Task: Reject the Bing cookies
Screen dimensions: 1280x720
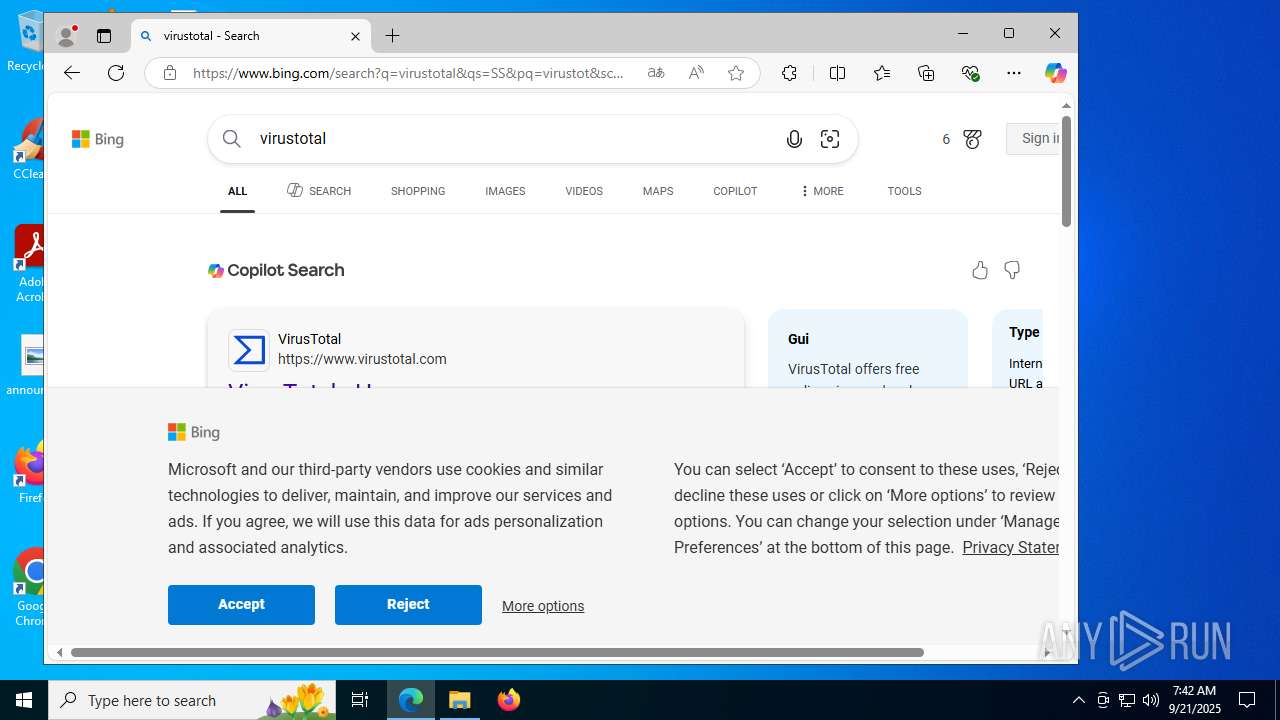Action: (x=408, y=605)
